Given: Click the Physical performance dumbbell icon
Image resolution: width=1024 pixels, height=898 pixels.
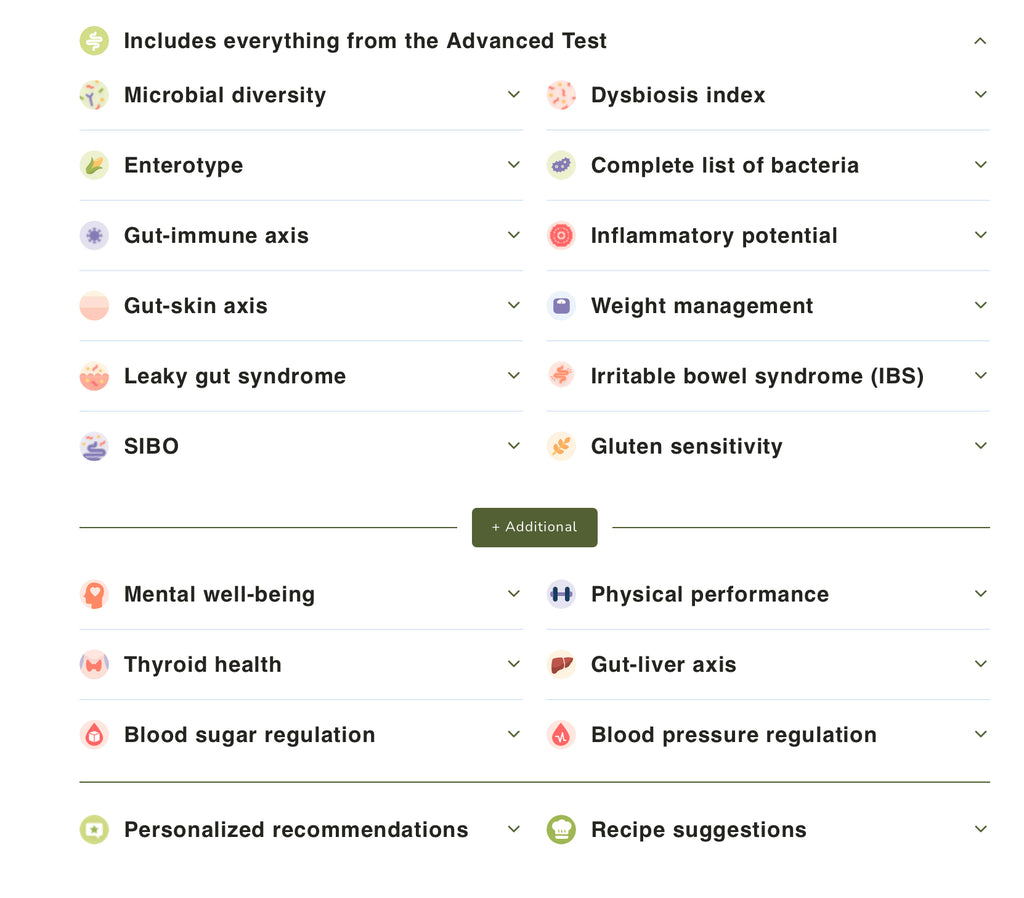Looking at the screenshot, I should (561, 593).
